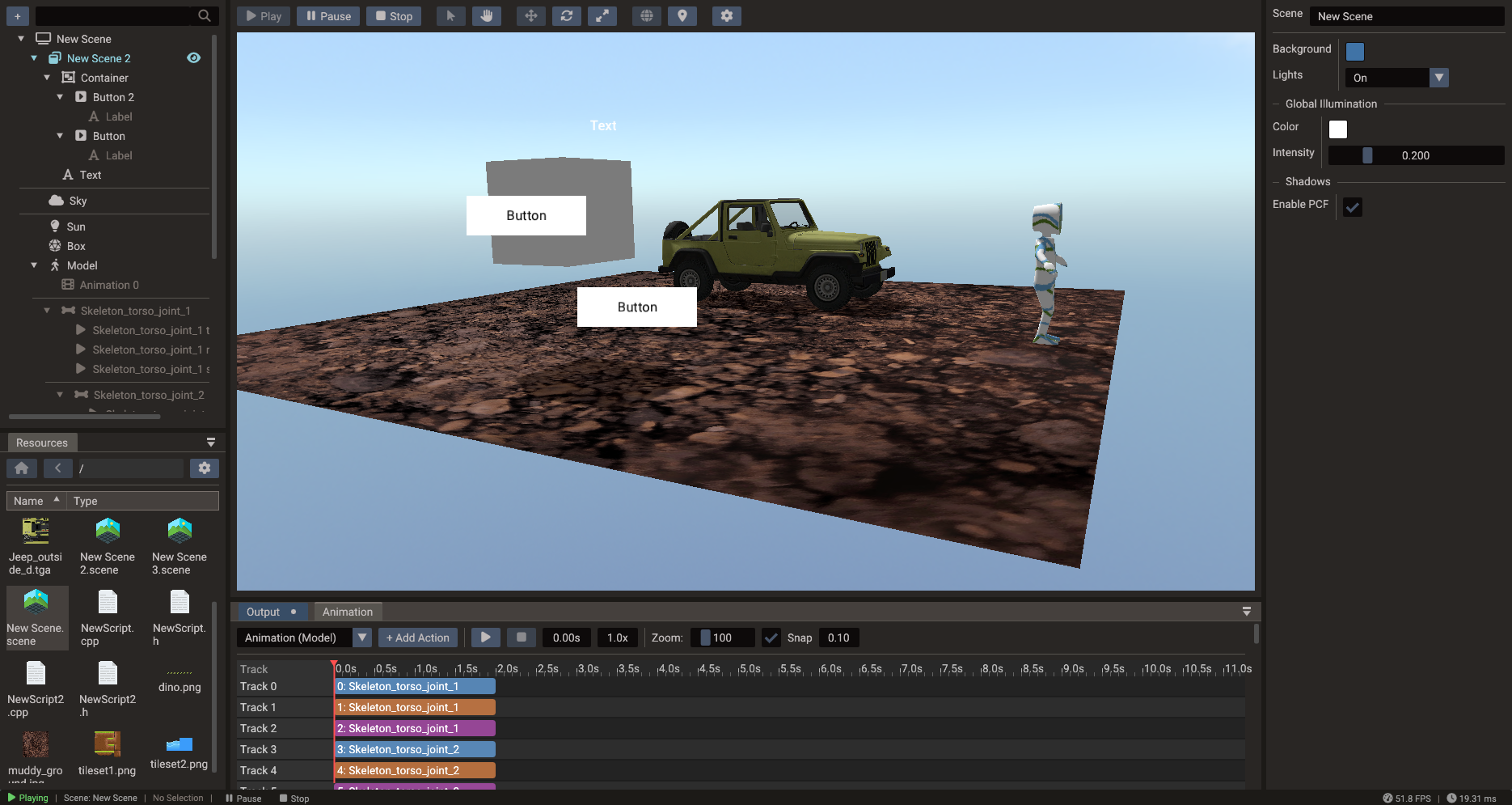Click the Zoom slider field
The image size is (1512, 805).
pyautogui.click(x=723, y=638)
